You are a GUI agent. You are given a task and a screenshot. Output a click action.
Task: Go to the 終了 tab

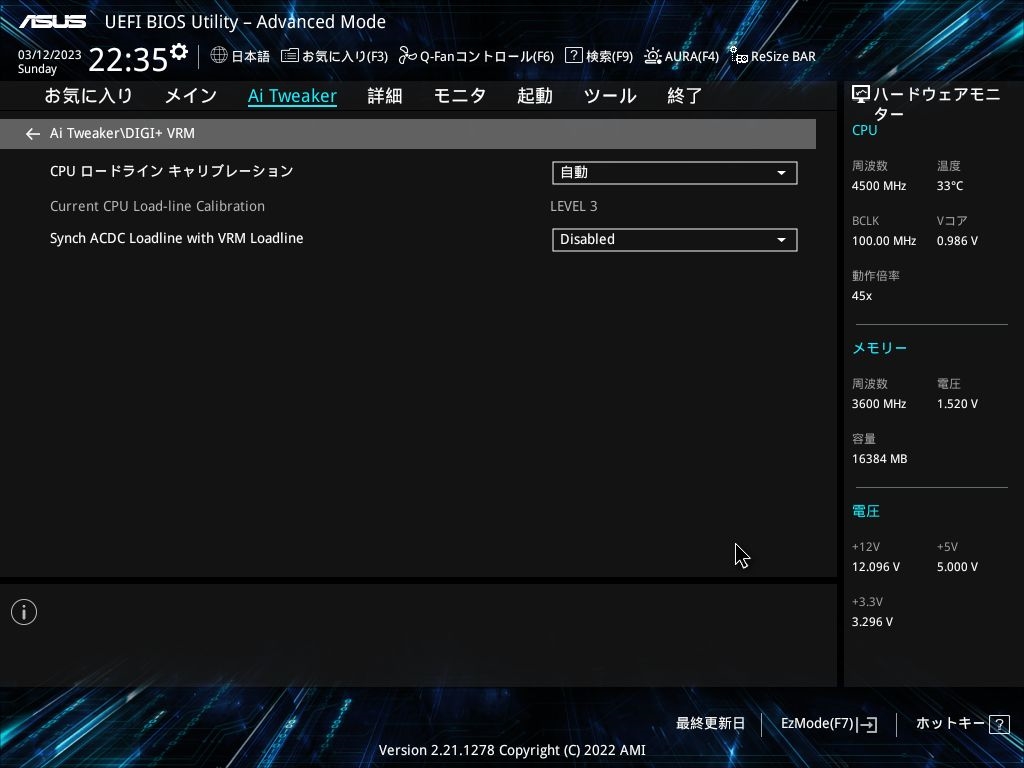[x=684, y=96]
